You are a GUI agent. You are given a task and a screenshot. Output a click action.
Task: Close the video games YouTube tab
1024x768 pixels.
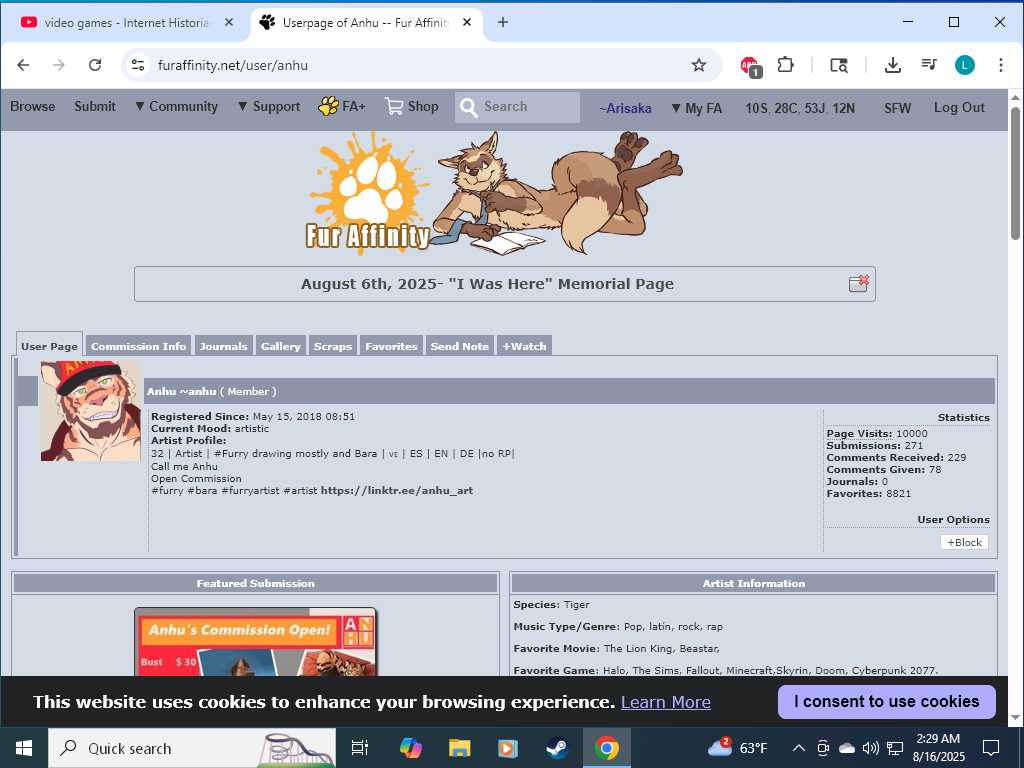tap(229, 22)
